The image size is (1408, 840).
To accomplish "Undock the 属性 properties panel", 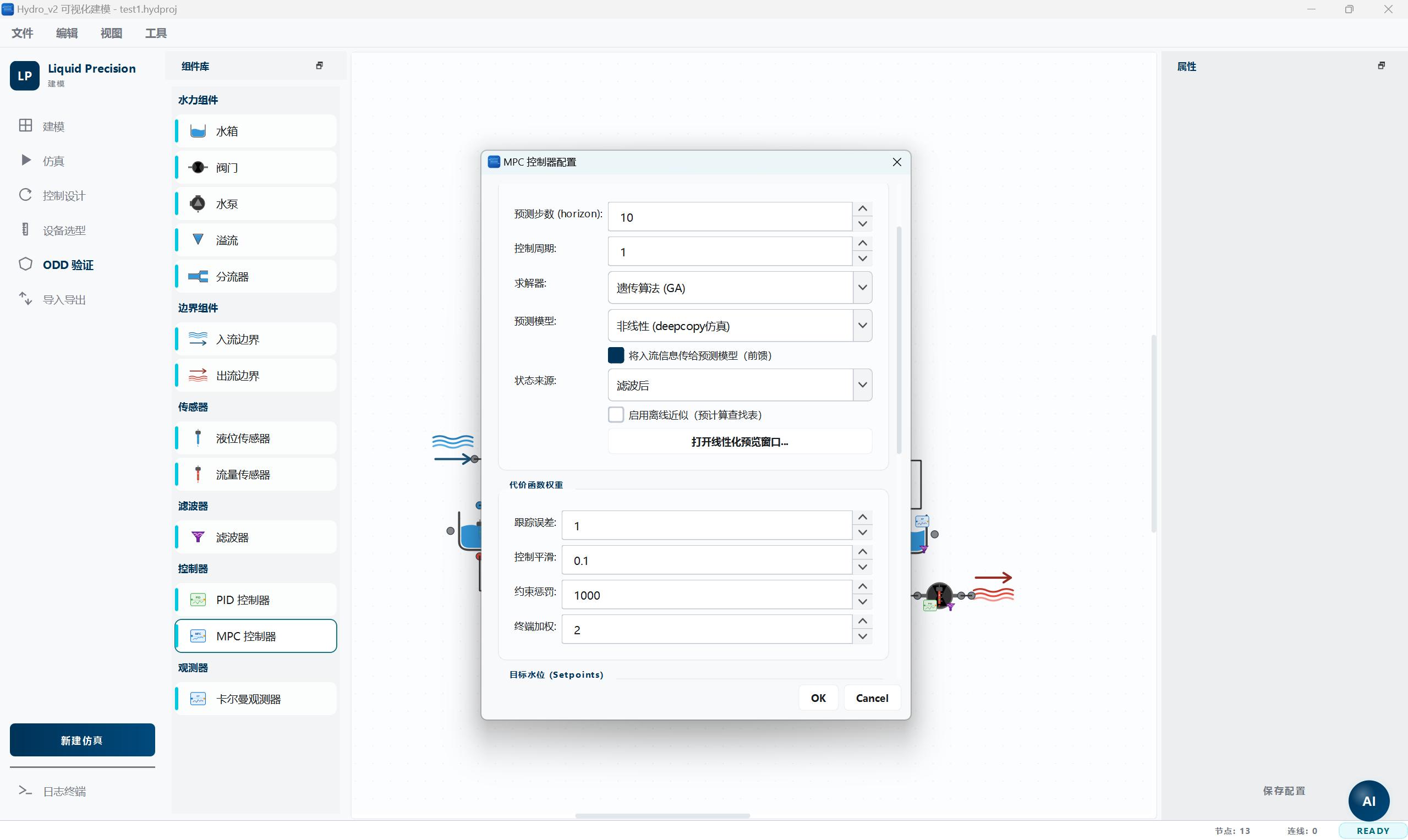I will (1382, 65).
